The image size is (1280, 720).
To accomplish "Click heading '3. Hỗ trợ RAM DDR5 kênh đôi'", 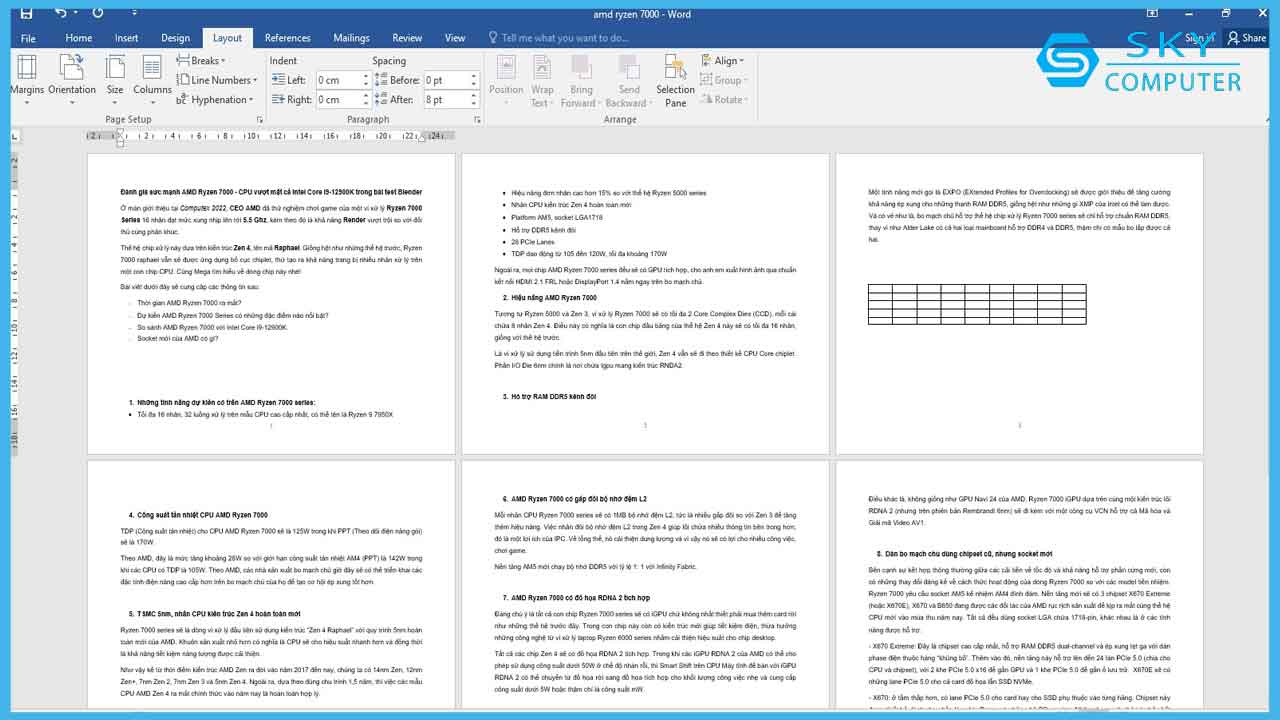I will click(x=550, y=397).
